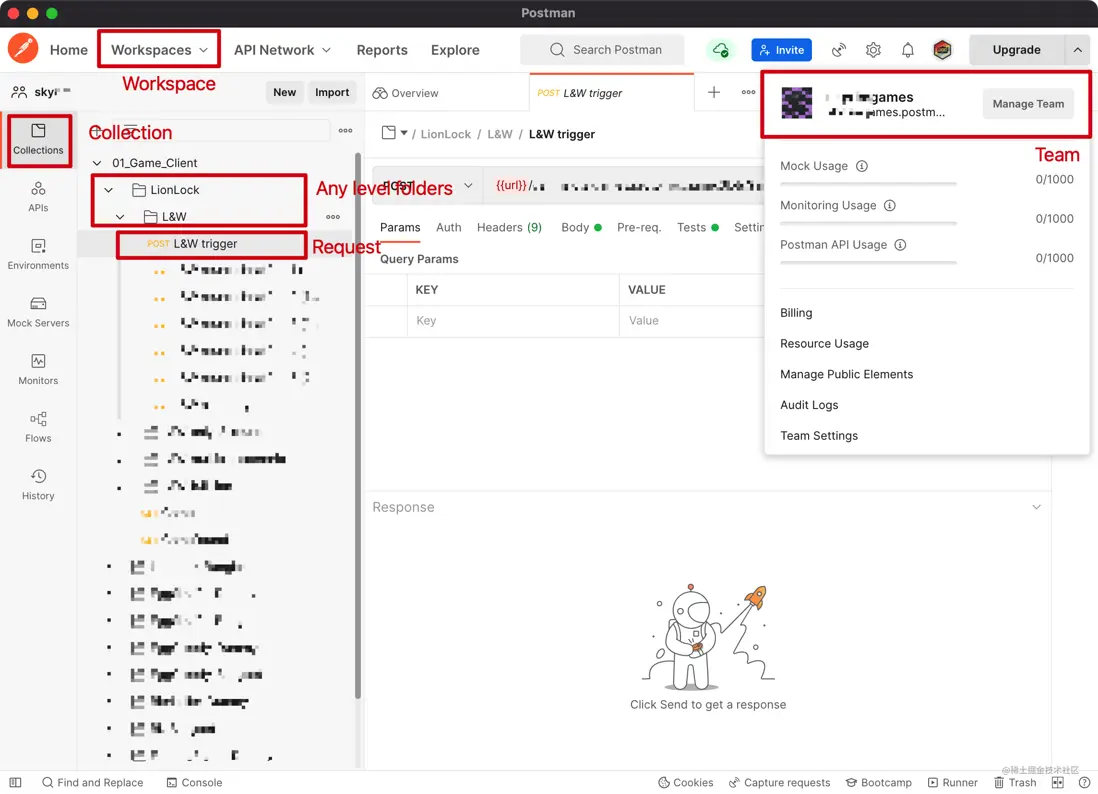Image resolution: width=1098 pixels, height=794 pixels.
Task: Select the Tests tab
Action: 697,227
